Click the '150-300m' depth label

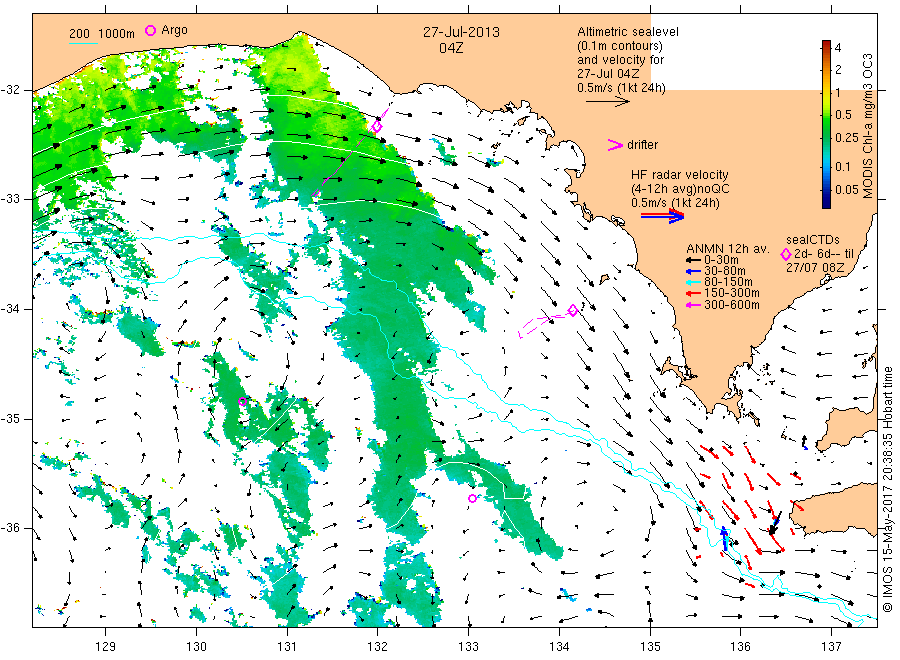coord(732,294)
